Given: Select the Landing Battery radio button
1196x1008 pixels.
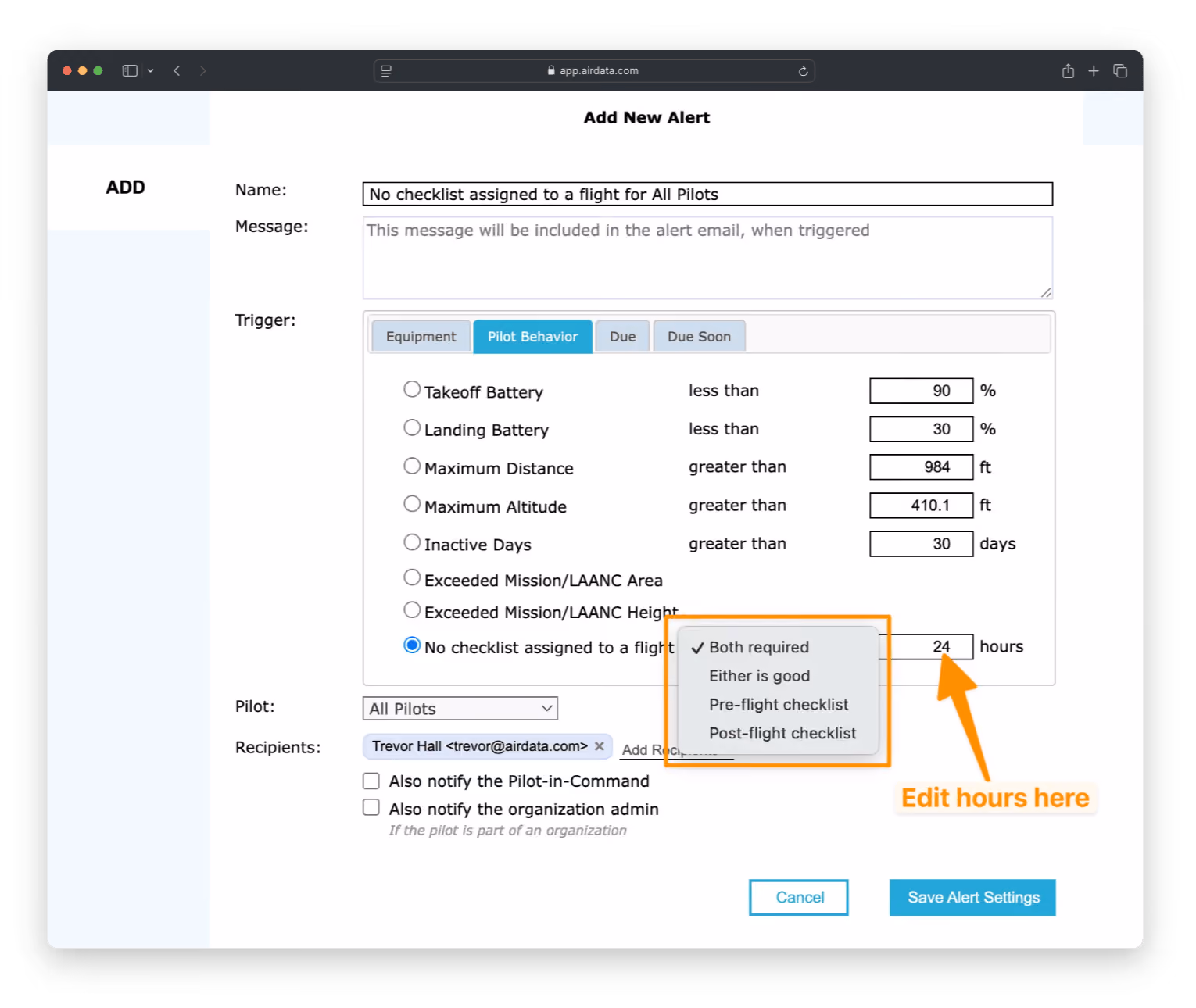Looking at the screenshot, I should (412, 427).
